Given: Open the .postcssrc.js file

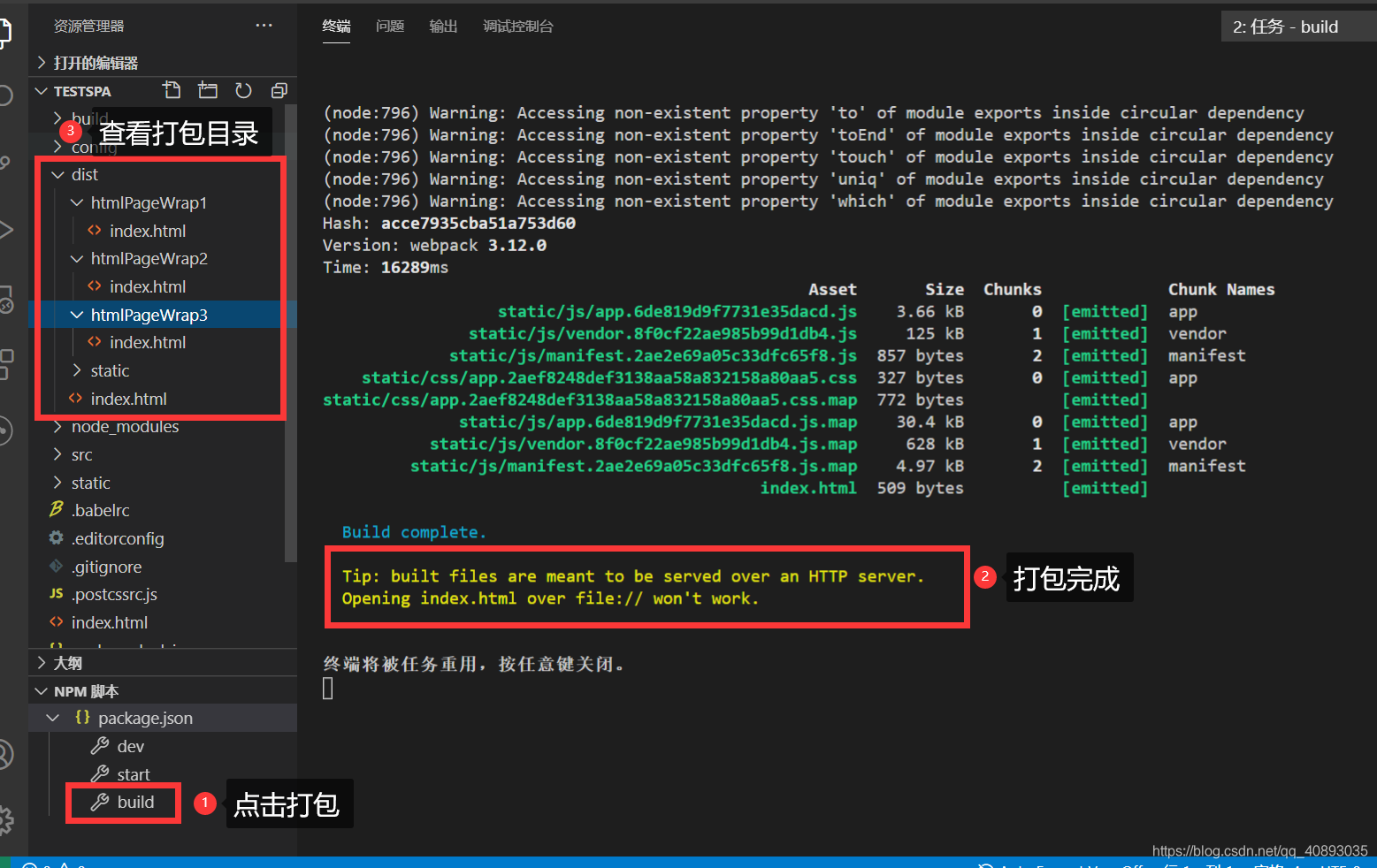Looking at the screenshot, I should [115, 594].
